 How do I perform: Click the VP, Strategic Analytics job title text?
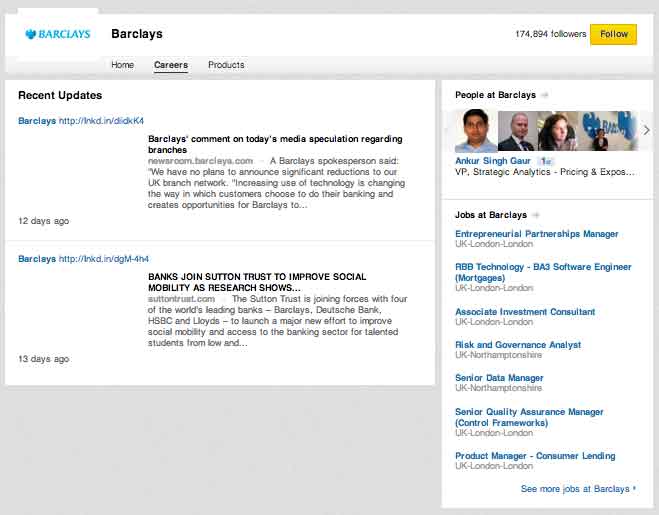coord(545,172)
